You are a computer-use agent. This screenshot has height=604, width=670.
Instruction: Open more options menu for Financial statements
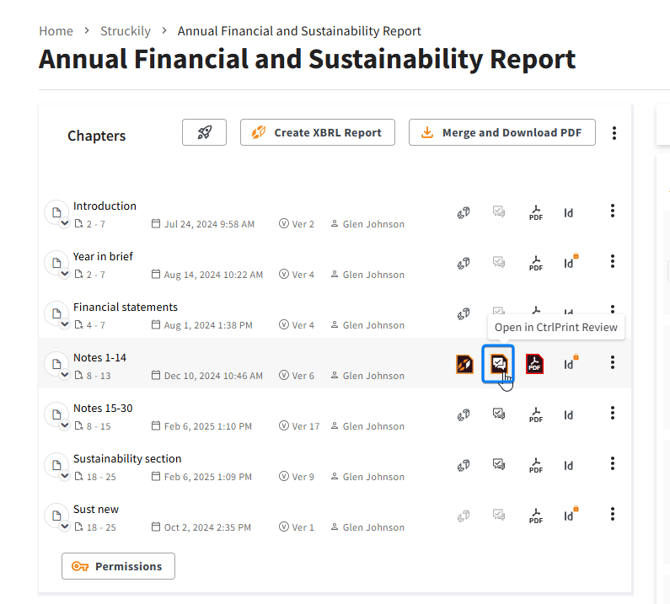(613, 313)
